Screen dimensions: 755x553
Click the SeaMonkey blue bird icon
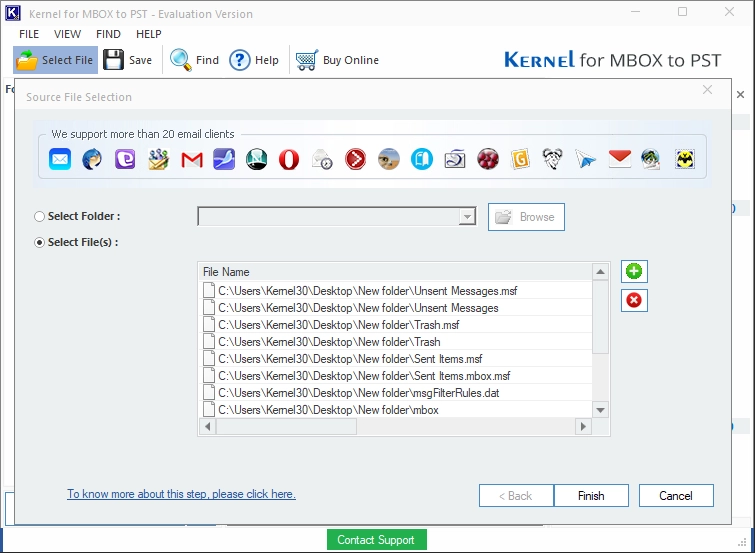[x=224, y=159]
